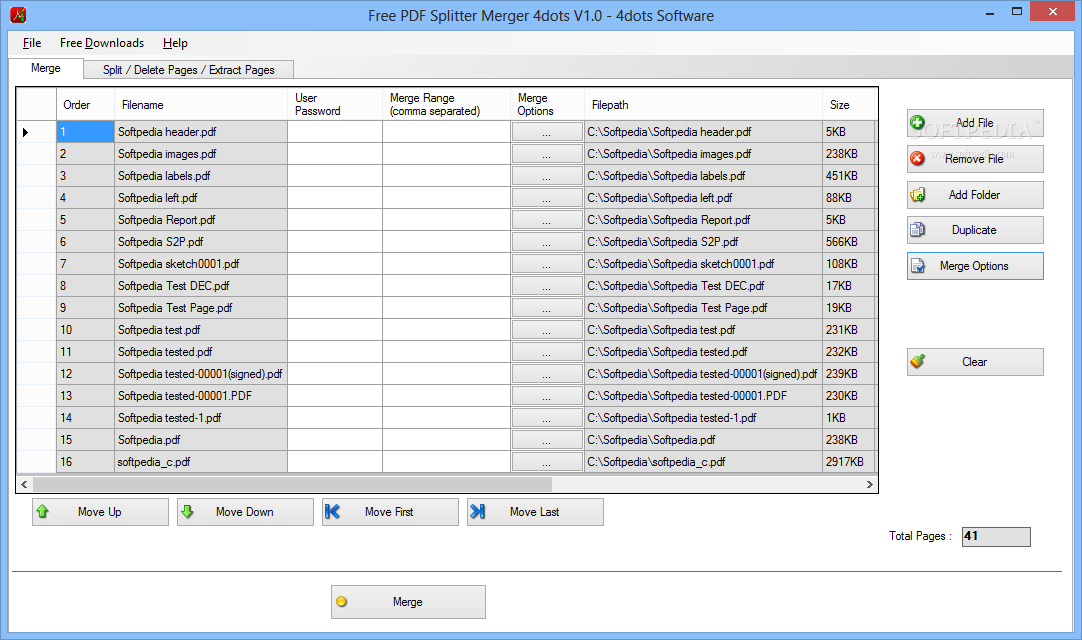The height and width of the screenshot is (640, 1082).
Task: Switch to the Merge tab
Action: (46, 68)
